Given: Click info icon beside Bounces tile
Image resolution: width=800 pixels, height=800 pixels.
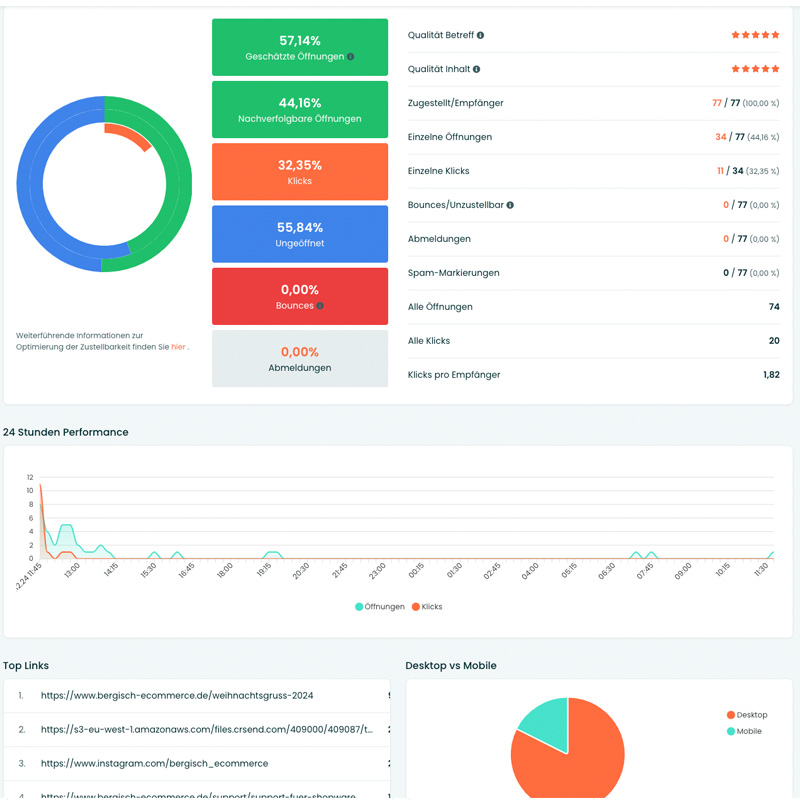Looking at the screenshot, I should (320, 306).
